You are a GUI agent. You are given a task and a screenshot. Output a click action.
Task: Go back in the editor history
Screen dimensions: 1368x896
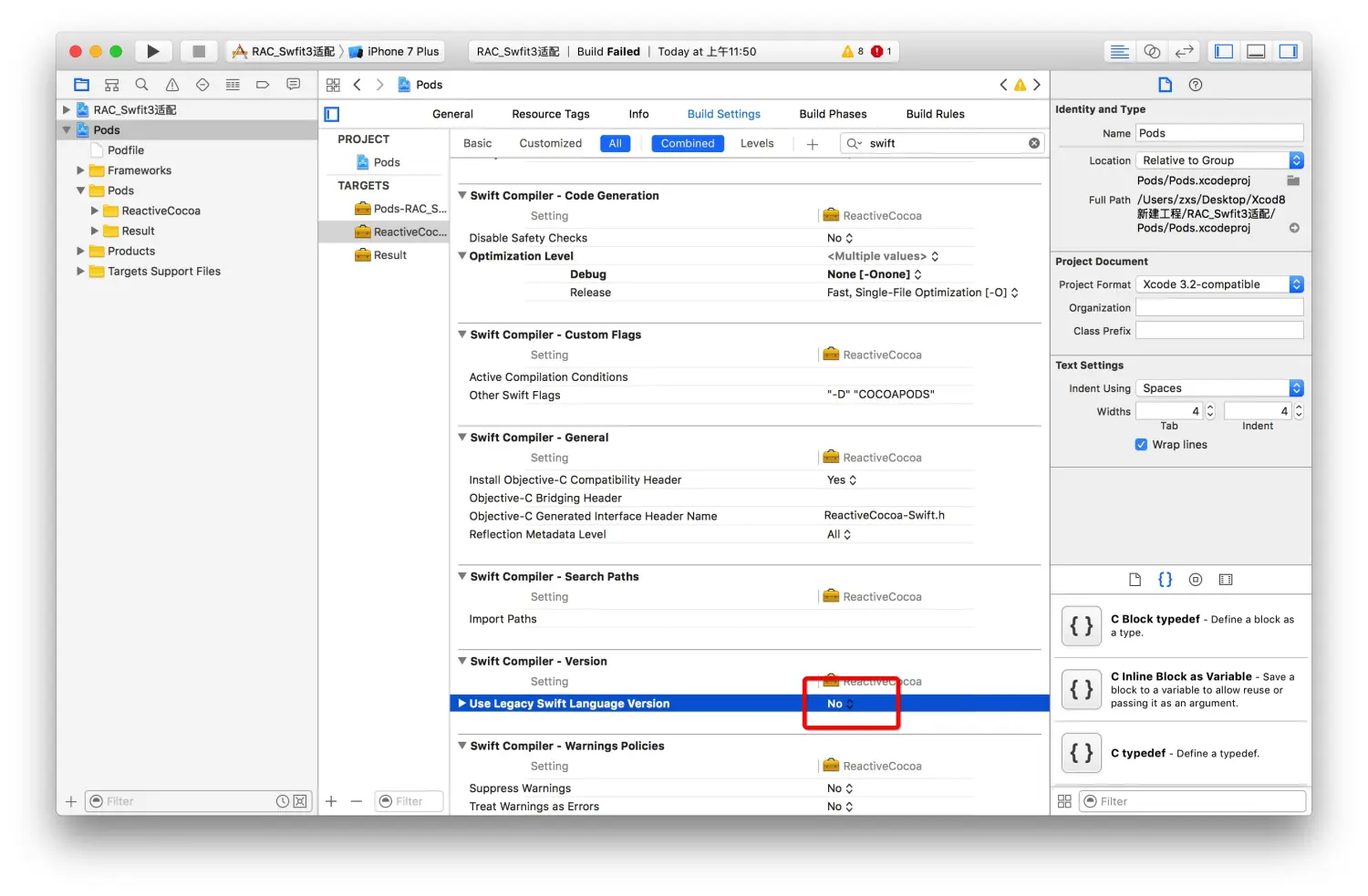click(x=358, y=85)
